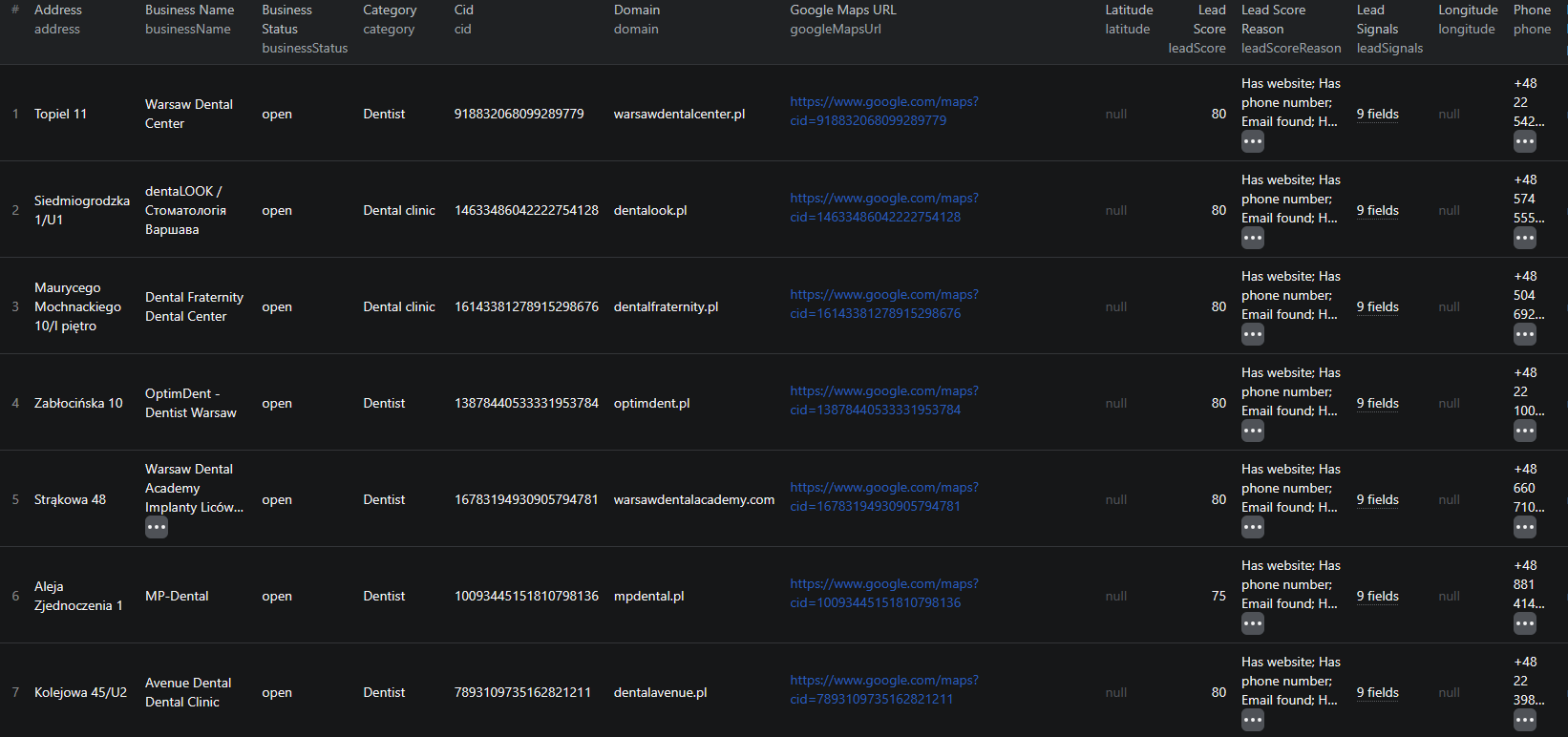Open 9 fields lead signals for dentaLOOK

pyautogui.click(x=1377, y=210)
